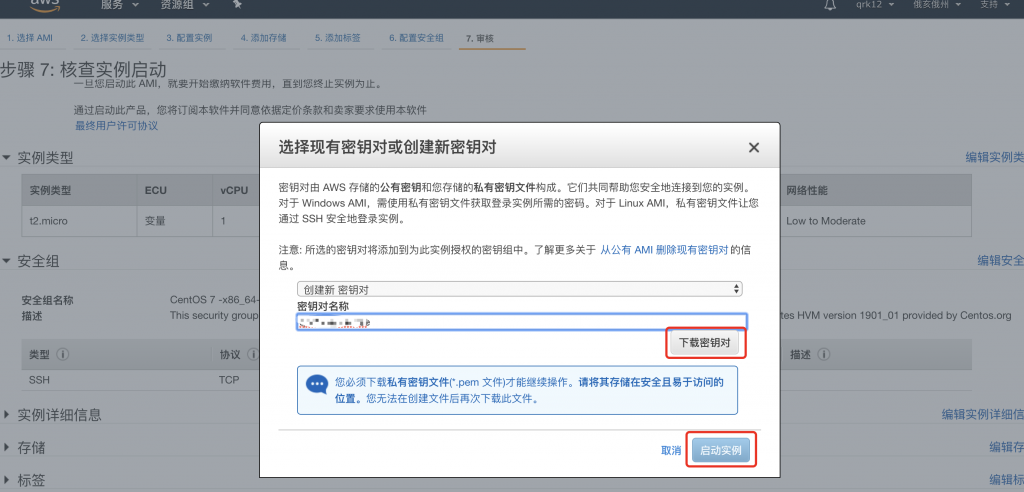1024x492 pixels.
Task: Click the chat bubble info icon
Action: click(317, 384)
